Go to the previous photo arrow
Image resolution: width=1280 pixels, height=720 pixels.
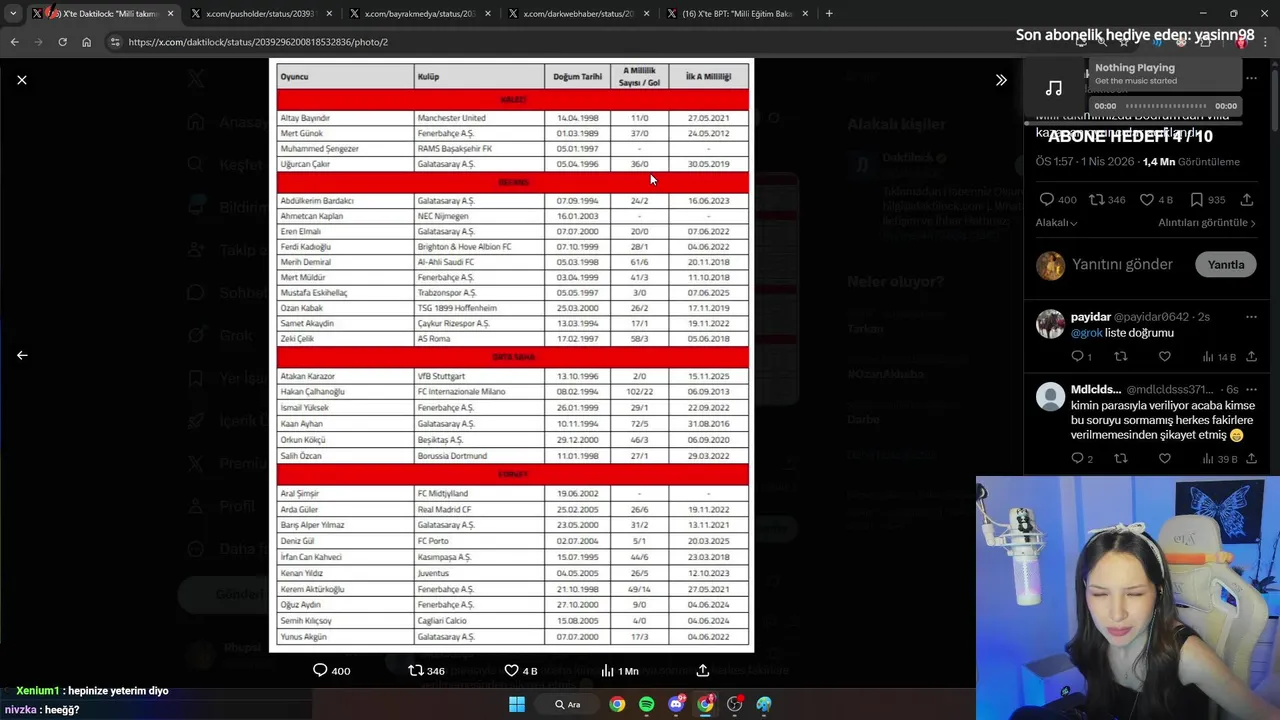pos(22,355)
